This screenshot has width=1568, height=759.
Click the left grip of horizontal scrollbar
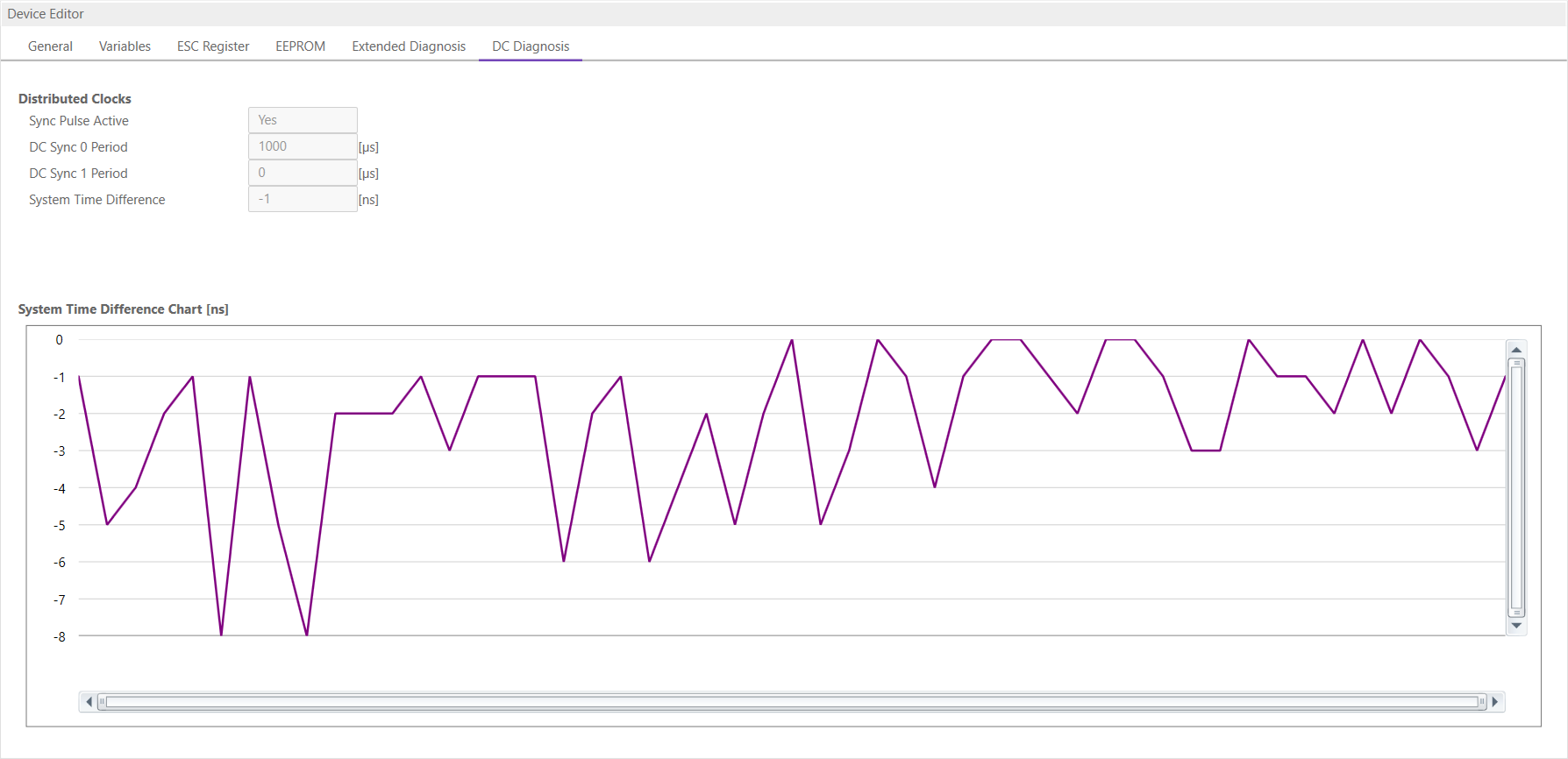pos(103,701)
